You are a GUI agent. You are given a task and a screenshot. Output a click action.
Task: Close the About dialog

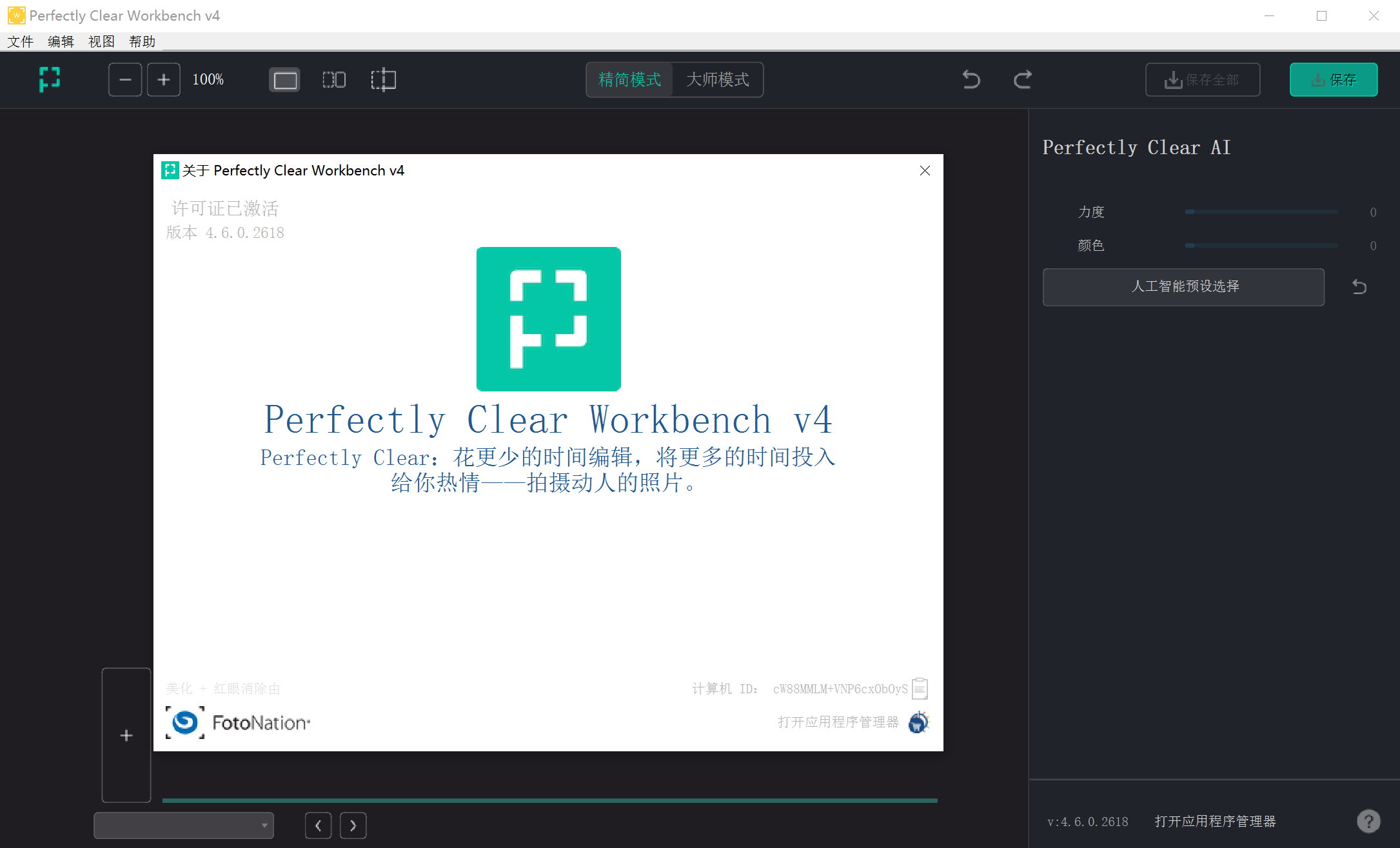[925, 170]
